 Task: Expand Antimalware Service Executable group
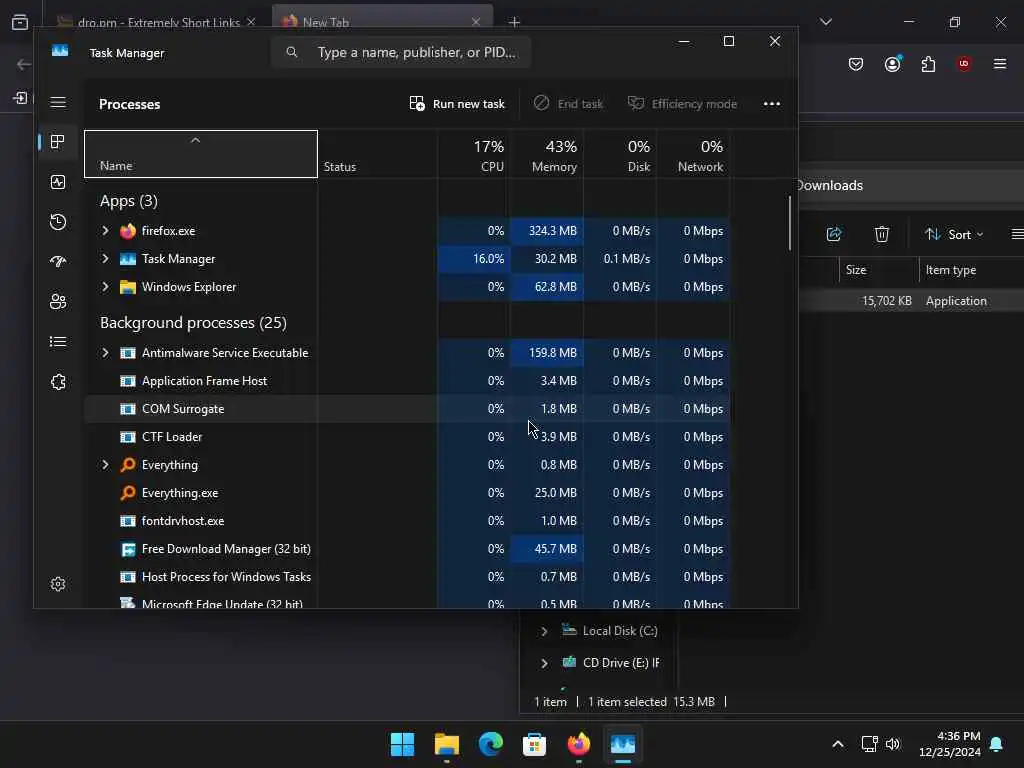pos(105,353)
